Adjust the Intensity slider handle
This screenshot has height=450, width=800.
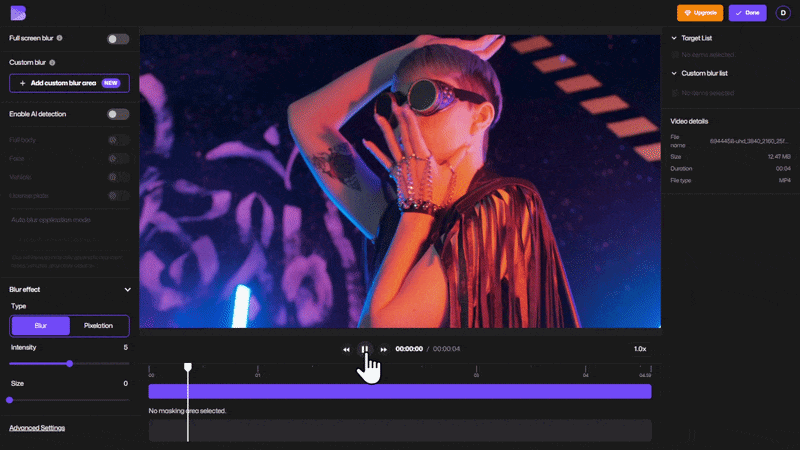[x=69, y=364]
